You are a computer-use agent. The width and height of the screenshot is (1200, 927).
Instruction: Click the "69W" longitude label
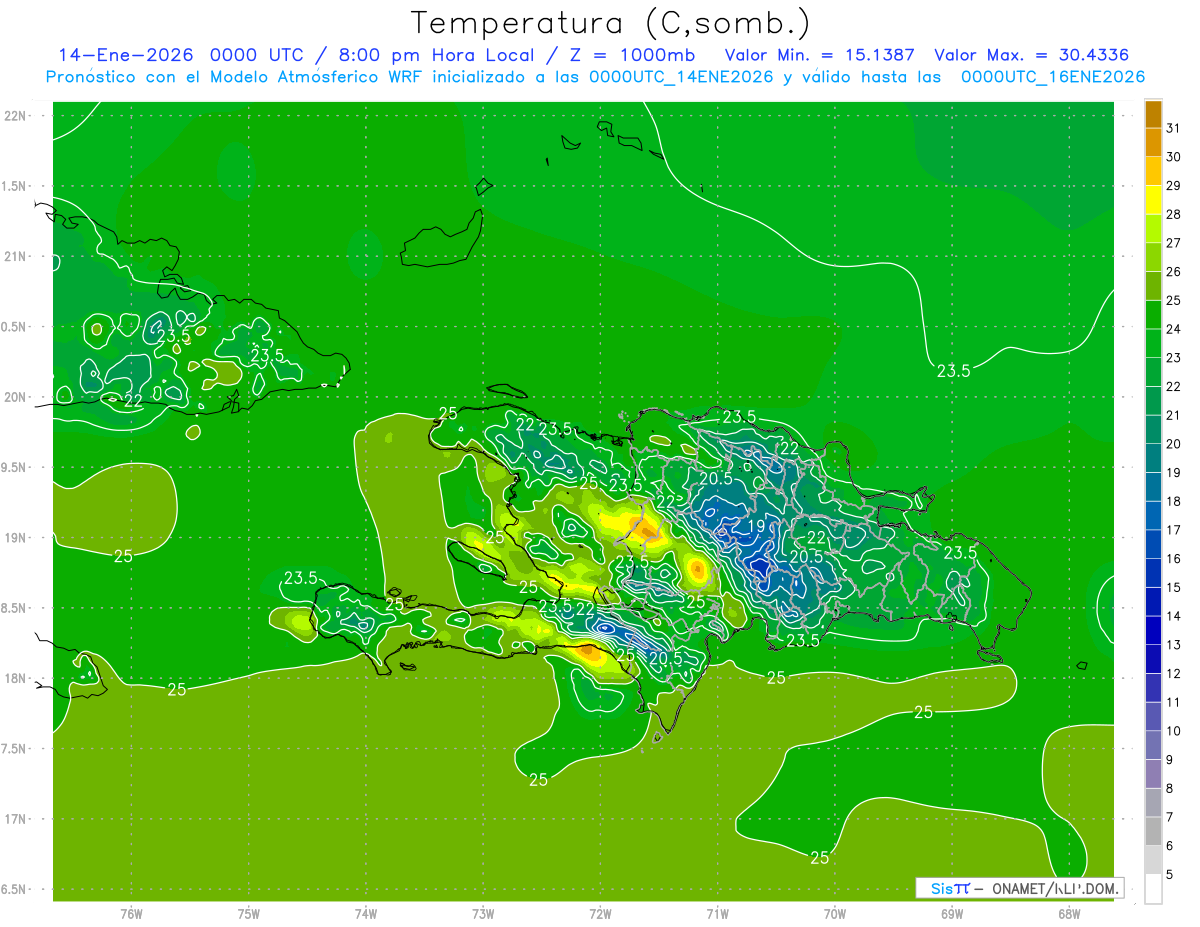[x=952, y=913]
